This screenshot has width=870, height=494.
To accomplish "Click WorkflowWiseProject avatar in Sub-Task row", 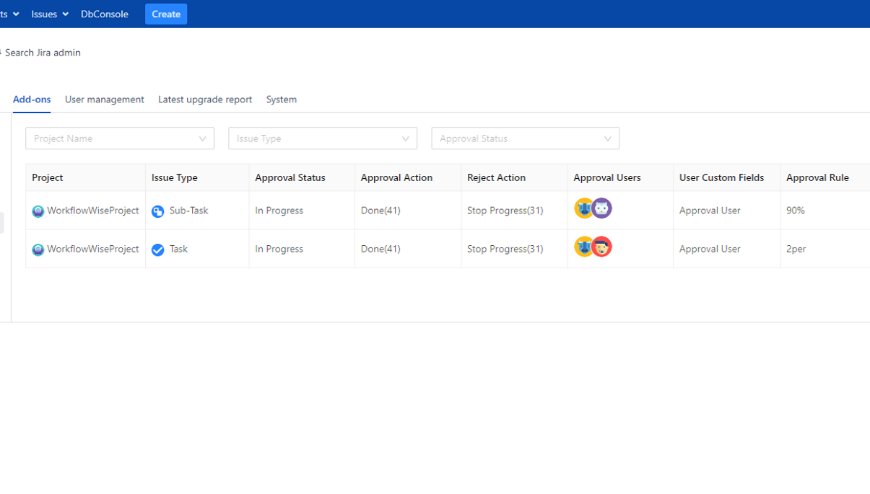I will 38,211.
